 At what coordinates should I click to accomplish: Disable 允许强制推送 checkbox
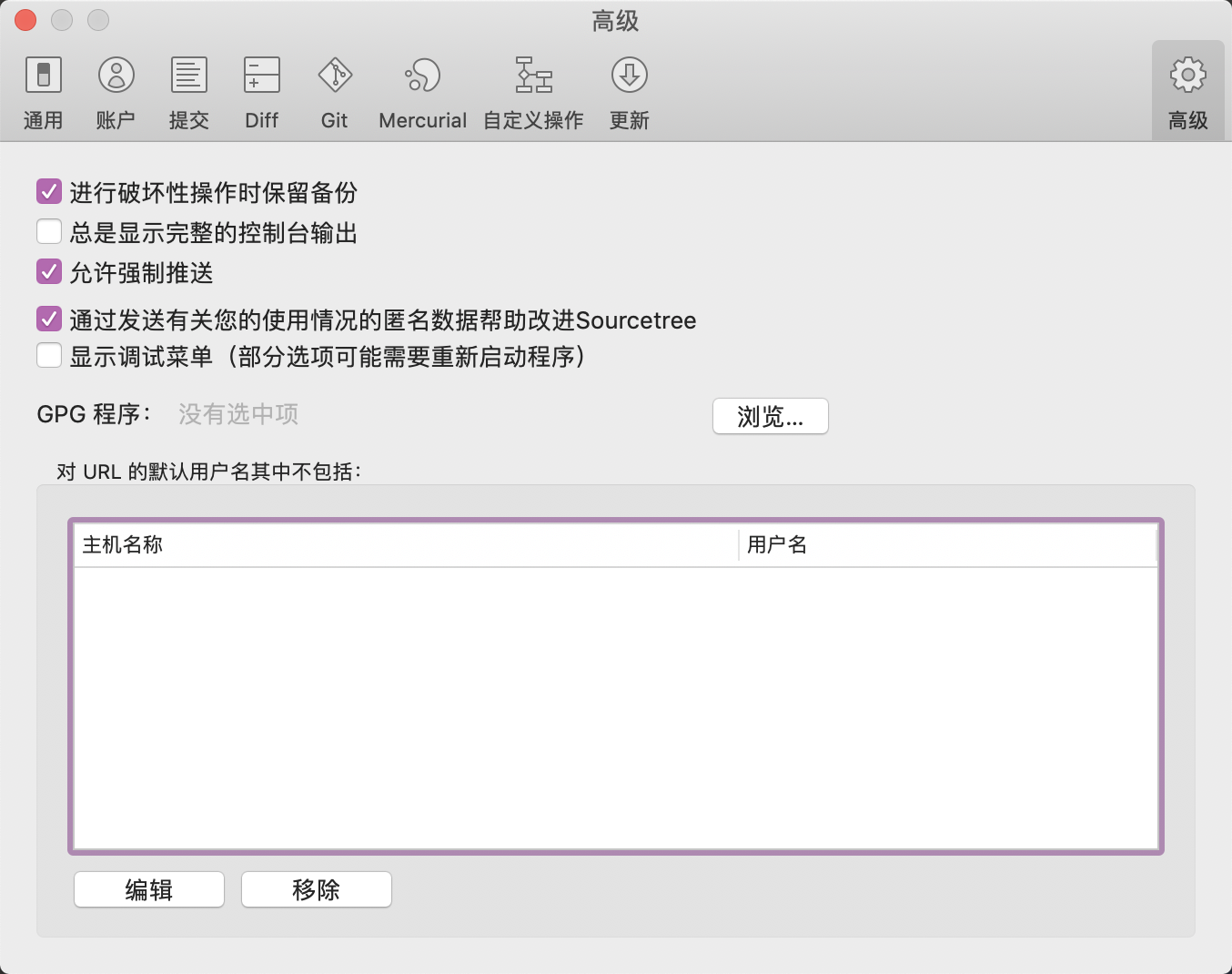click(x=49, y=272)
